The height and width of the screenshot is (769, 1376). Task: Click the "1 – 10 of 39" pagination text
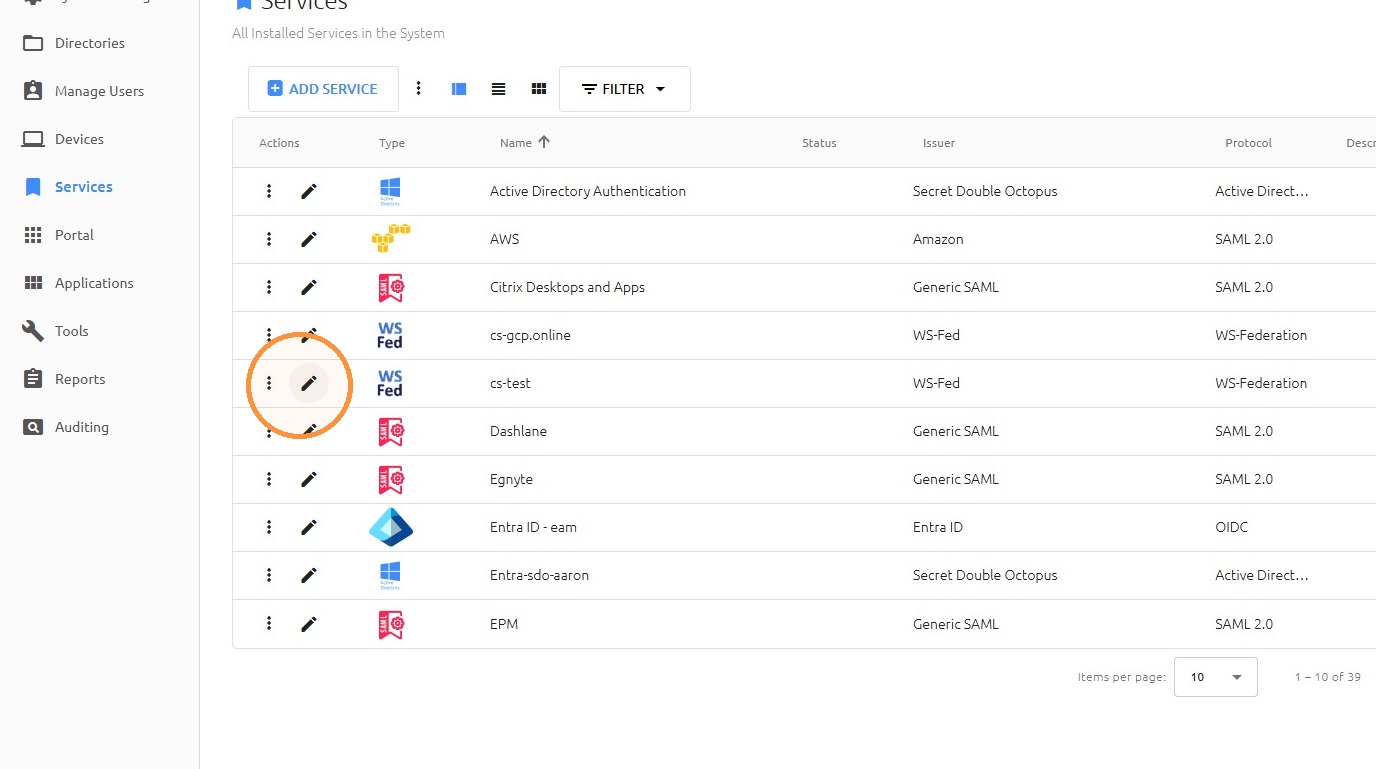coord(1327,677)
